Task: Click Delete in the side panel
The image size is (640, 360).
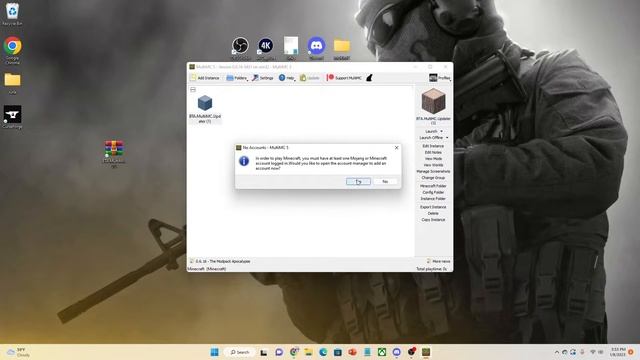Action: pos(433,213)
